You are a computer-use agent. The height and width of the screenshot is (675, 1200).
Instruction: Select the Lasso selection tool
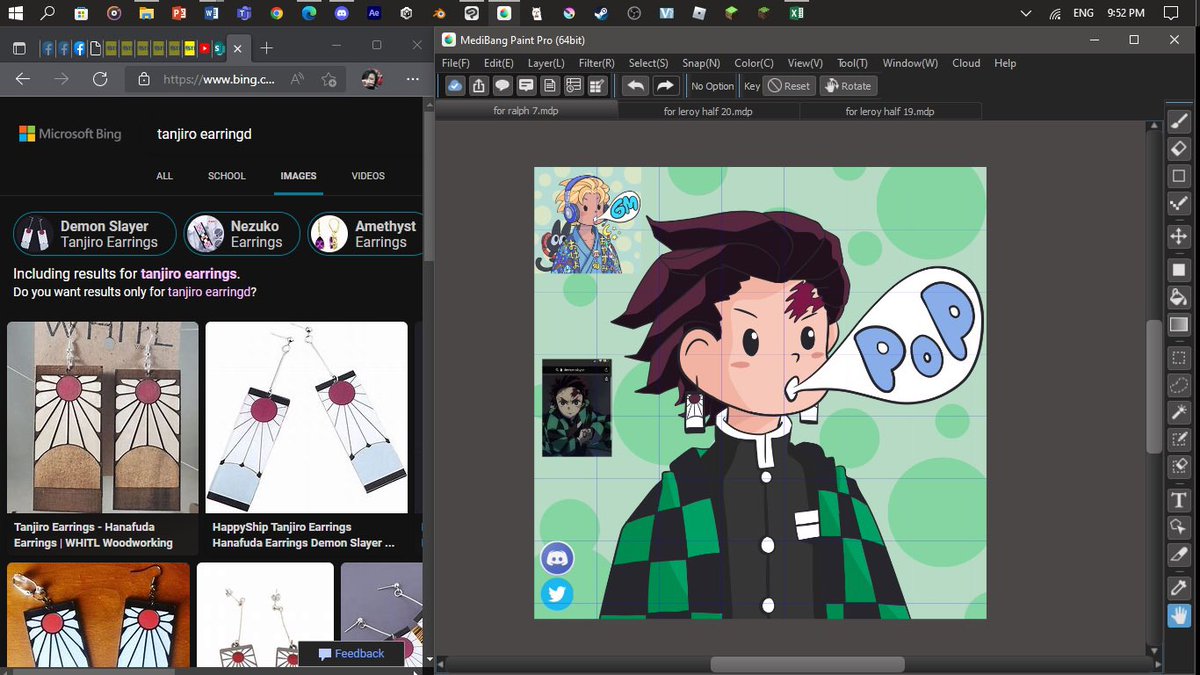[1179, 385]
